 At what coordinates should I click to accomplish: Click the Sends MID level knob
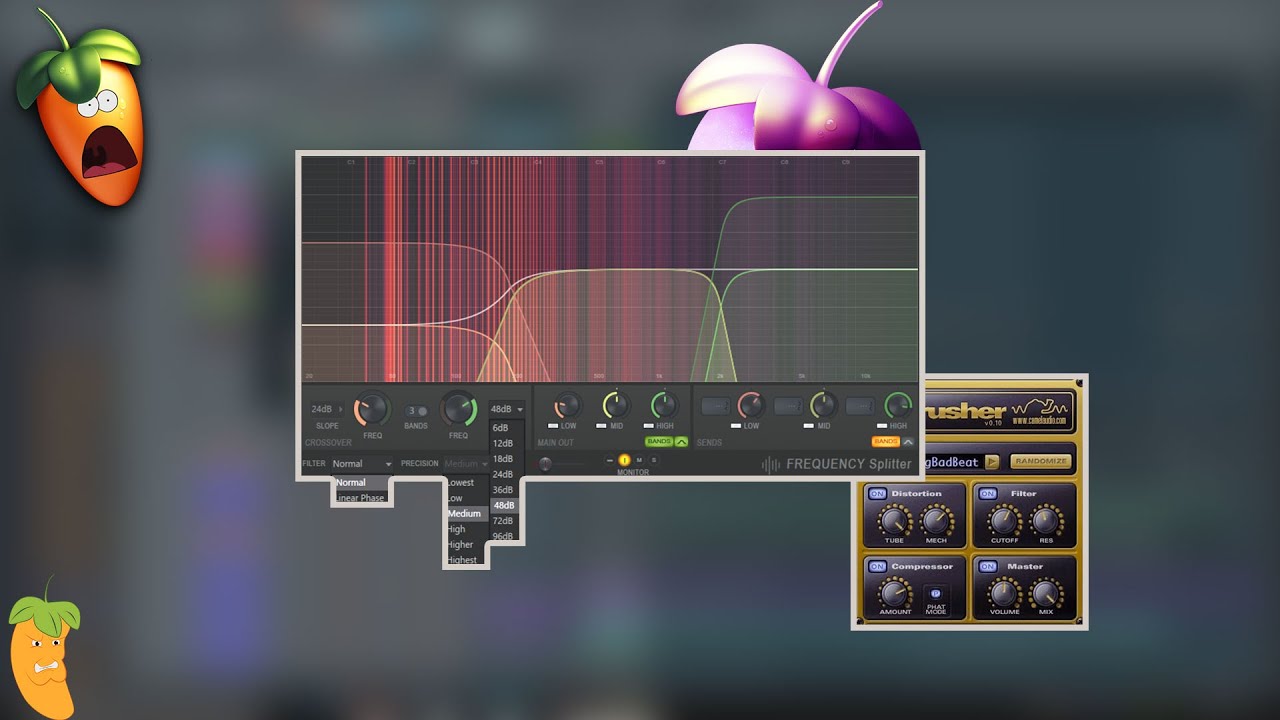pyautogui.click(x=823, y=405)
